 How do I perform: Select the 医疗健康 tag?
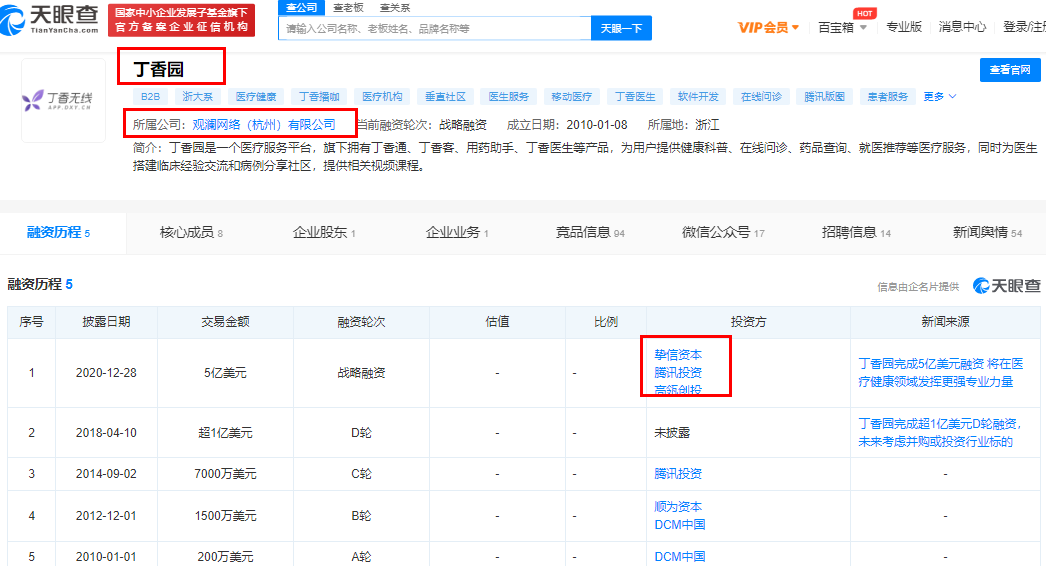click(x=255, y=97)
